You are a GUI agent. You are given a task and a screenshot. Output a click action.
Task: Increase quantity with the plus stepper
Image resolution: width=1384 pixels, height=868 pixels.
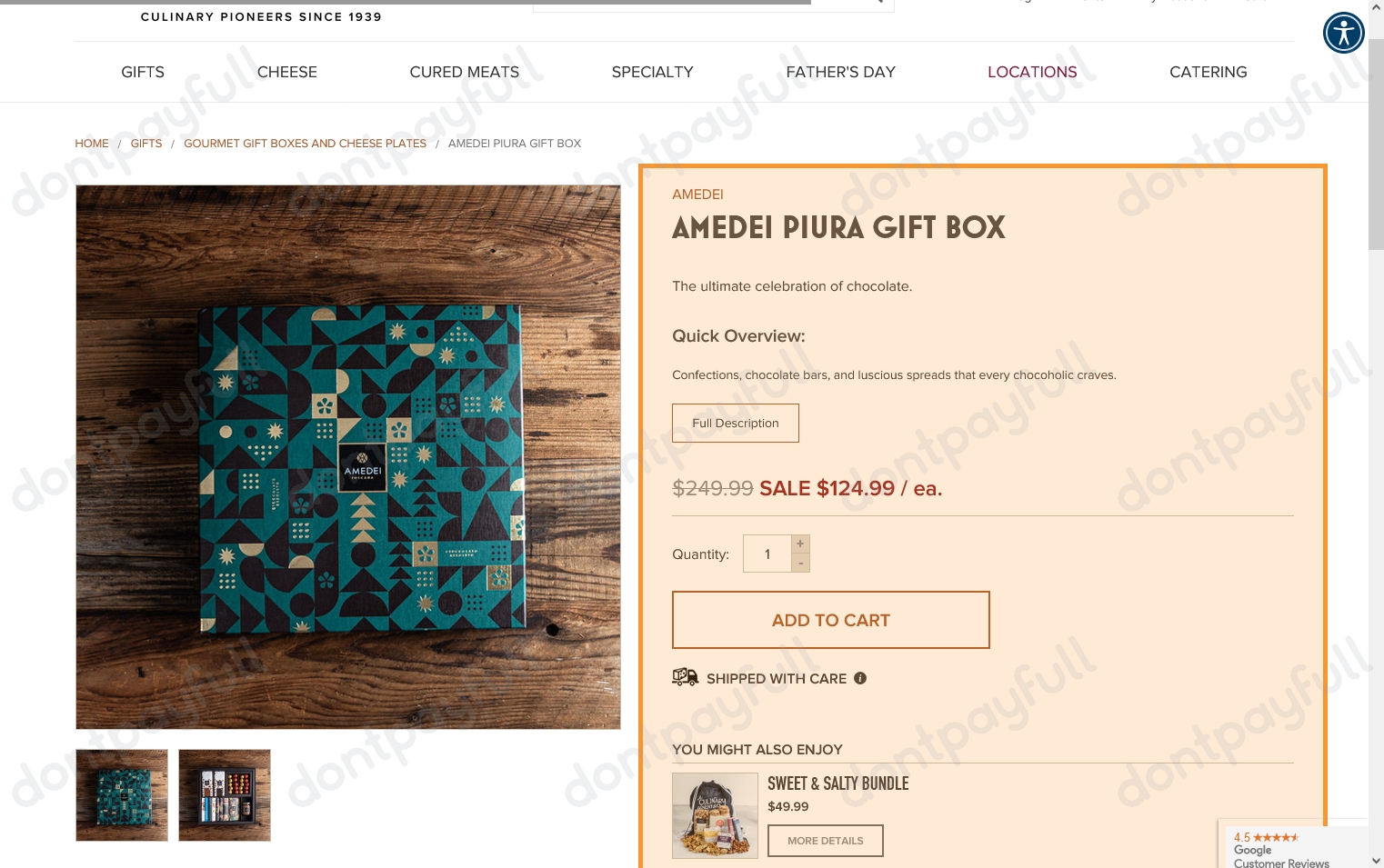(x=800, y=544)
